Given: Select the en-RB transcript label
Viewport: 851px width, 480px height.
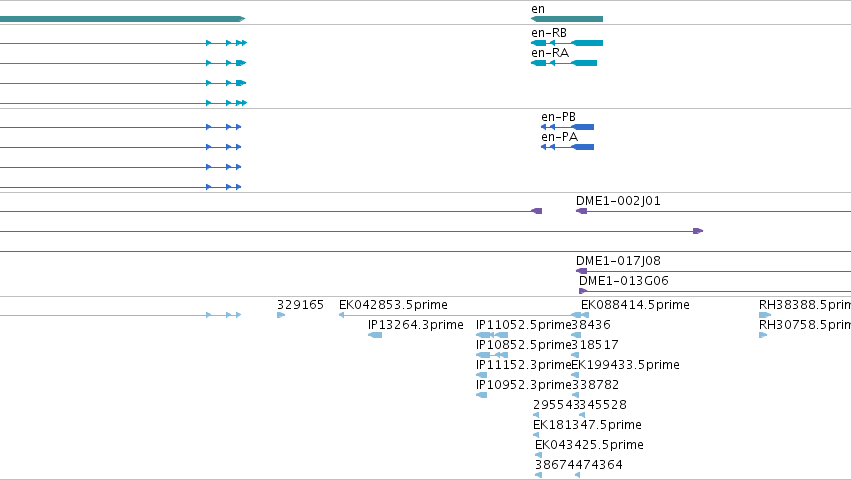Looking at the screenshot, I should (x=549, y=33).
